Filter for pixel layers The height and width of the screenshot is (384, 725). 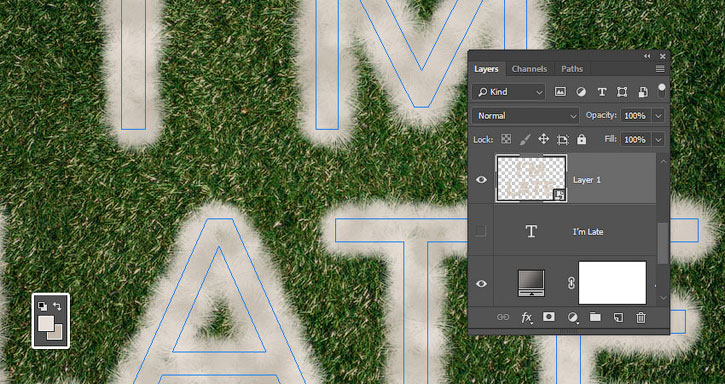[560, 92]
